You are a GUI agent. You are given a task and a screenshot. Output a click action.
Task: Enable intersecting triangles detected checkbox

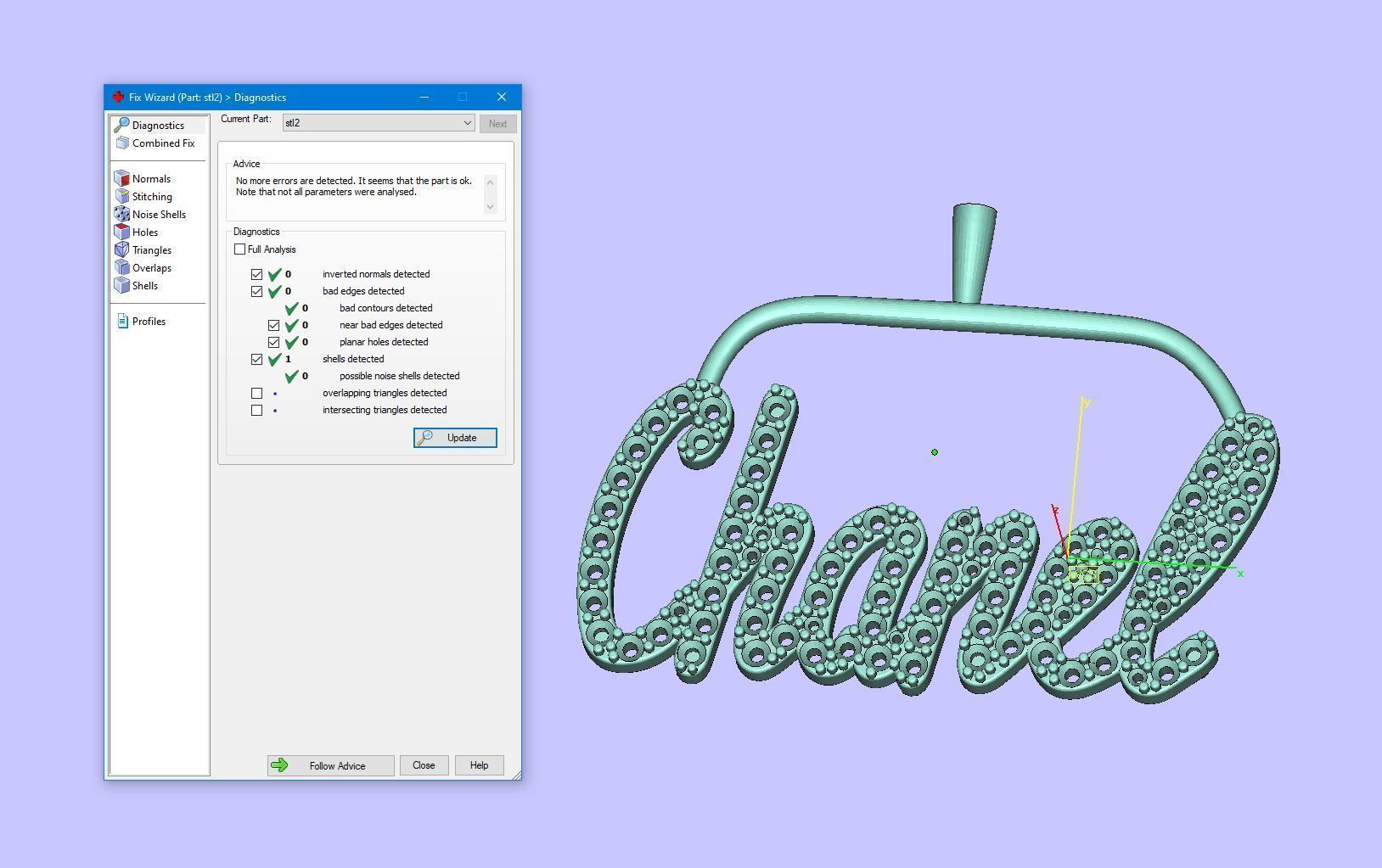[x=257, y=411]
